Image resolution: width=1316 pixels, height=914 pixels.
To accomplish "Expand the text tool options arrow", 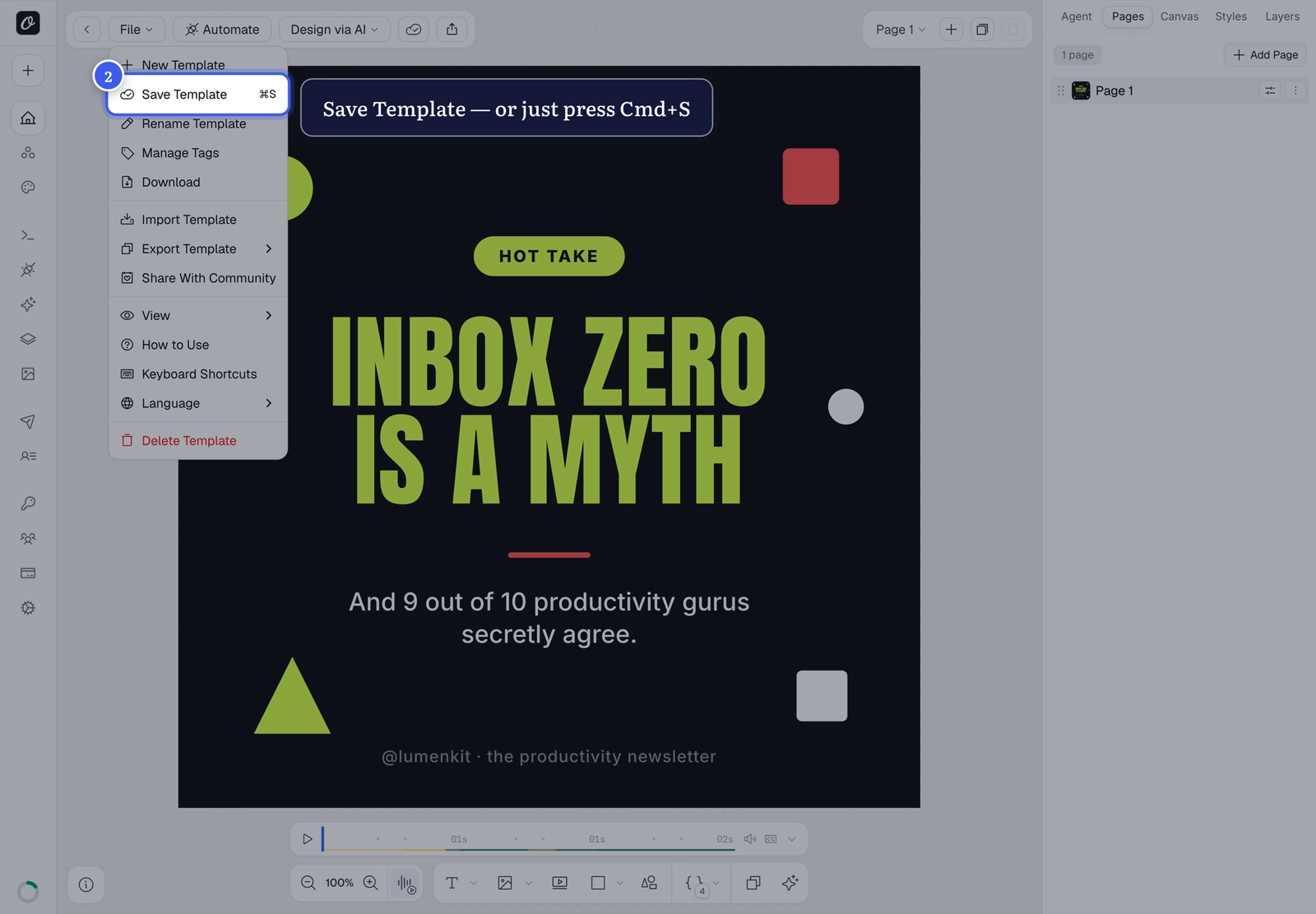I will [474, 884].
